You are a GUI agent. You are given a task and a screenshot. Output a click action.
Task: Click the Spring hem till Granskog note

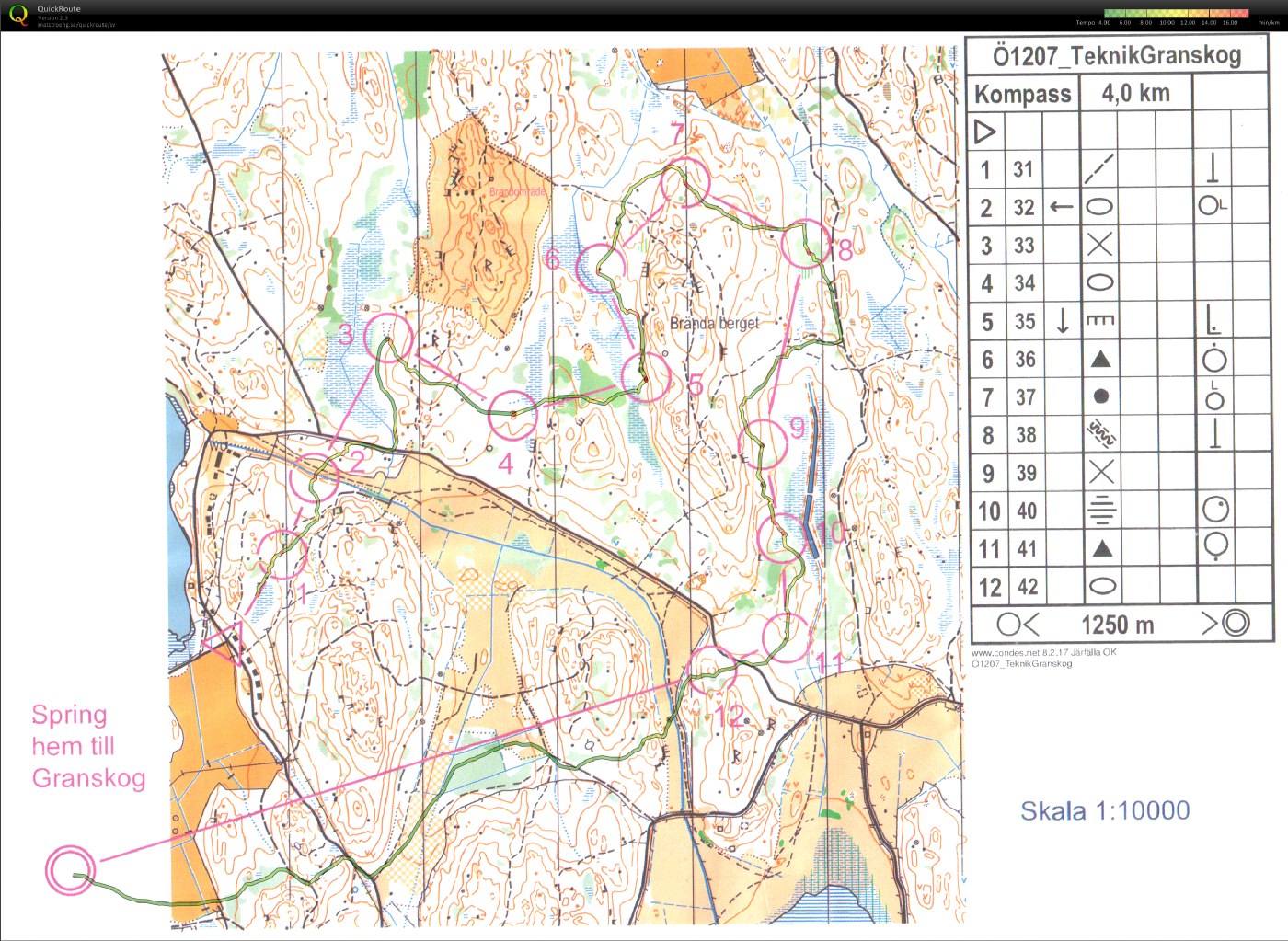(88, 746)
